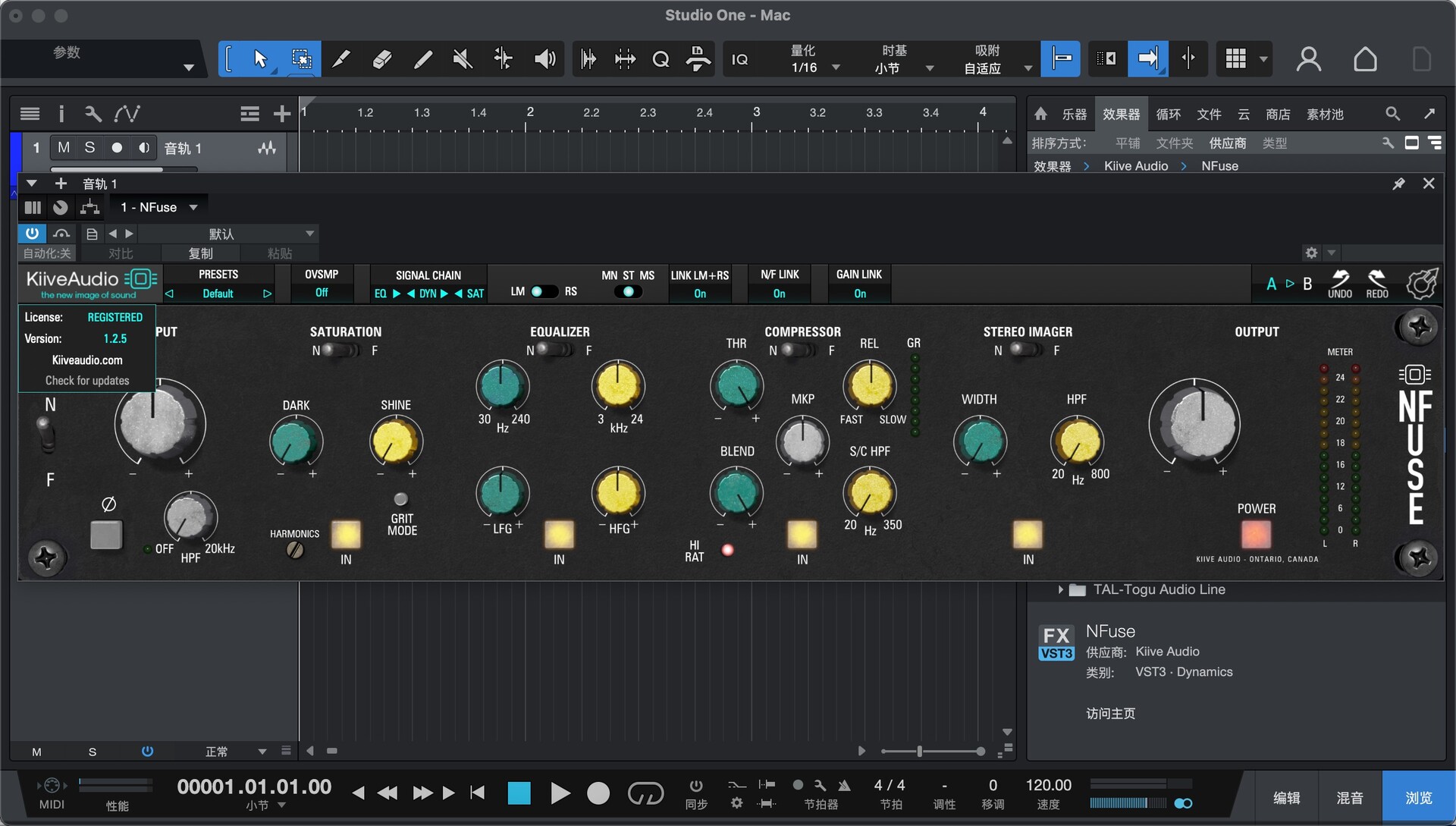
Task: Click the Record button in transport
Action: pos(598,793)
